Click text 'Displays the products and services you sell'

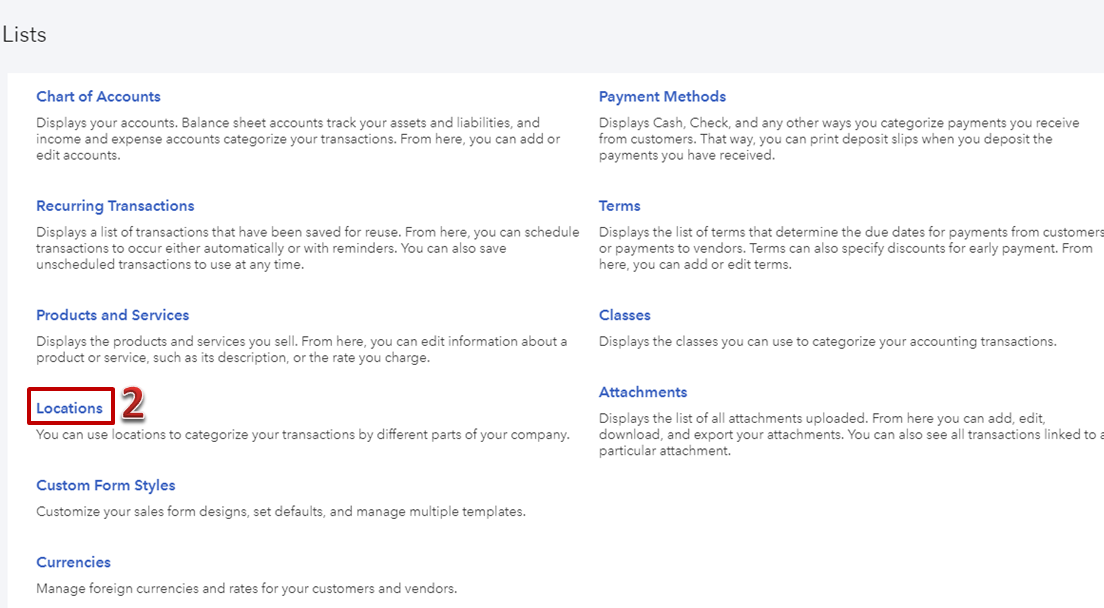[x=167, y=341]
